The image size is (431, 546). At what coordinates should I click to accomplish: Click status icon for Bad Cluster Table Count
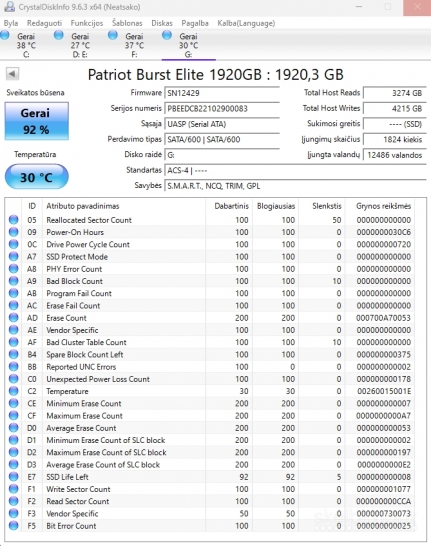click(x=14, y=342)
